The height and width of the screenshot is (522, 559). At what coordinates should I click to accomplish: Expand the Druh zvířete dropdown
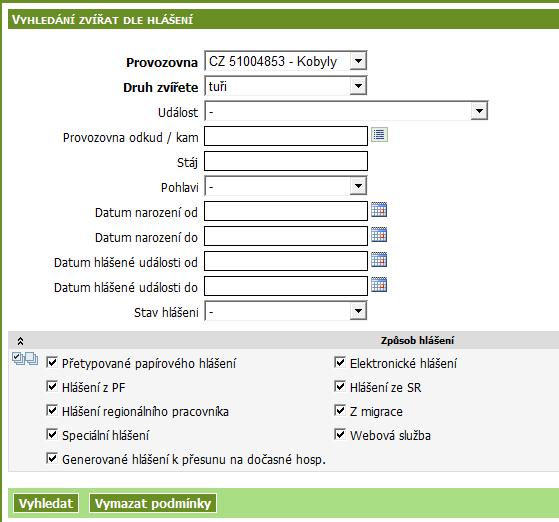358,86
